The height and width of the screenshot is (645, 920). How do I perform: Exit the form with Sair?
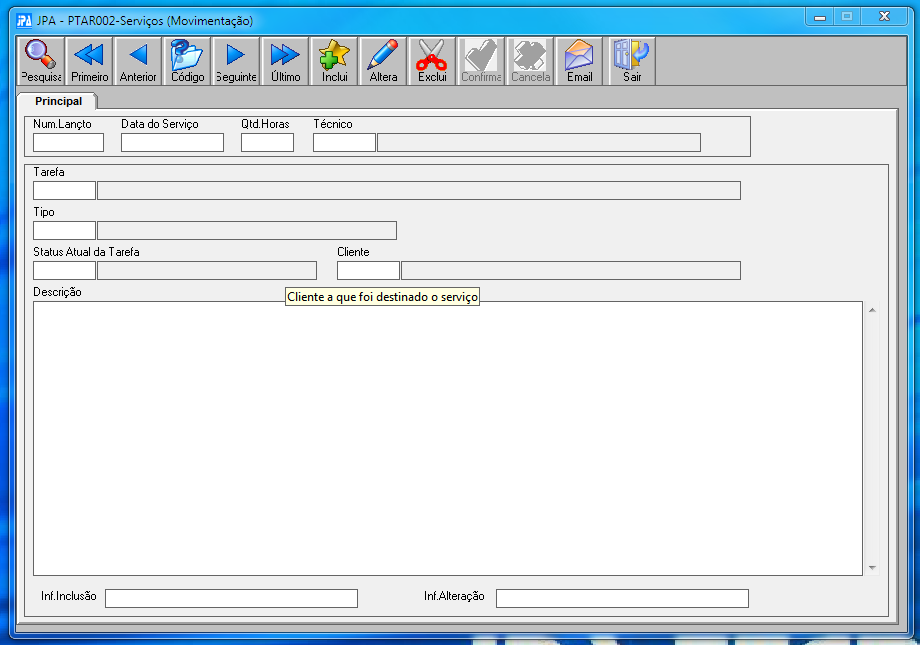(x=632, y=62)
